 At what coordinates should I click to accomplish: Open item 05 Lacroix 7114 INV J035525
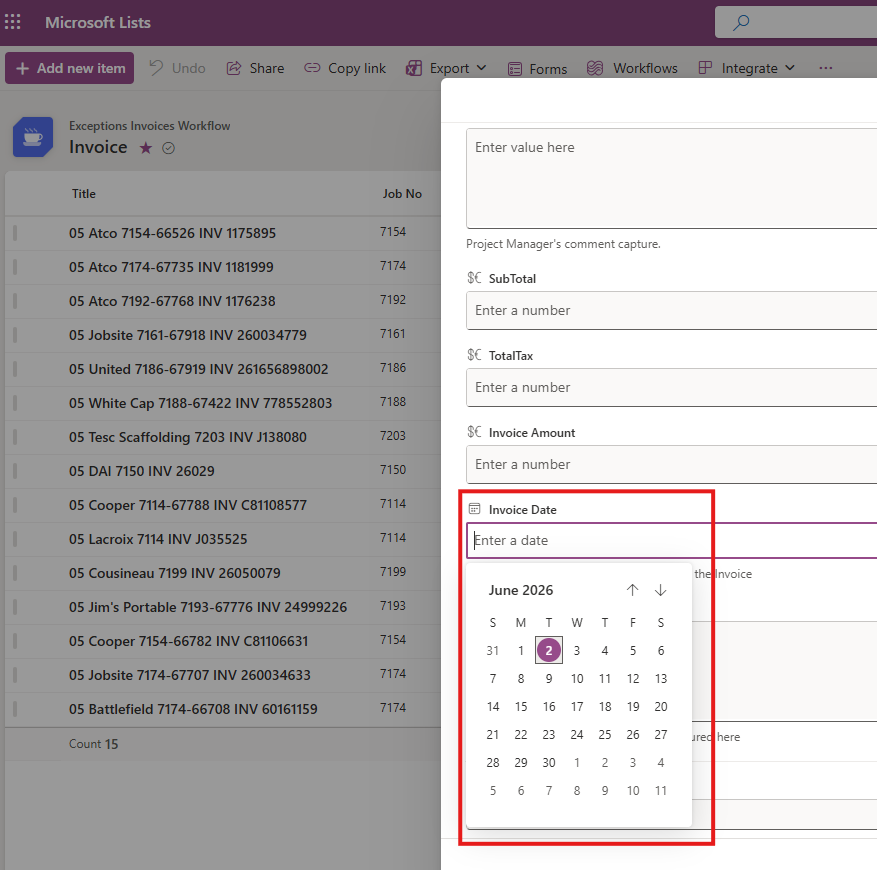tap(158, 539)
